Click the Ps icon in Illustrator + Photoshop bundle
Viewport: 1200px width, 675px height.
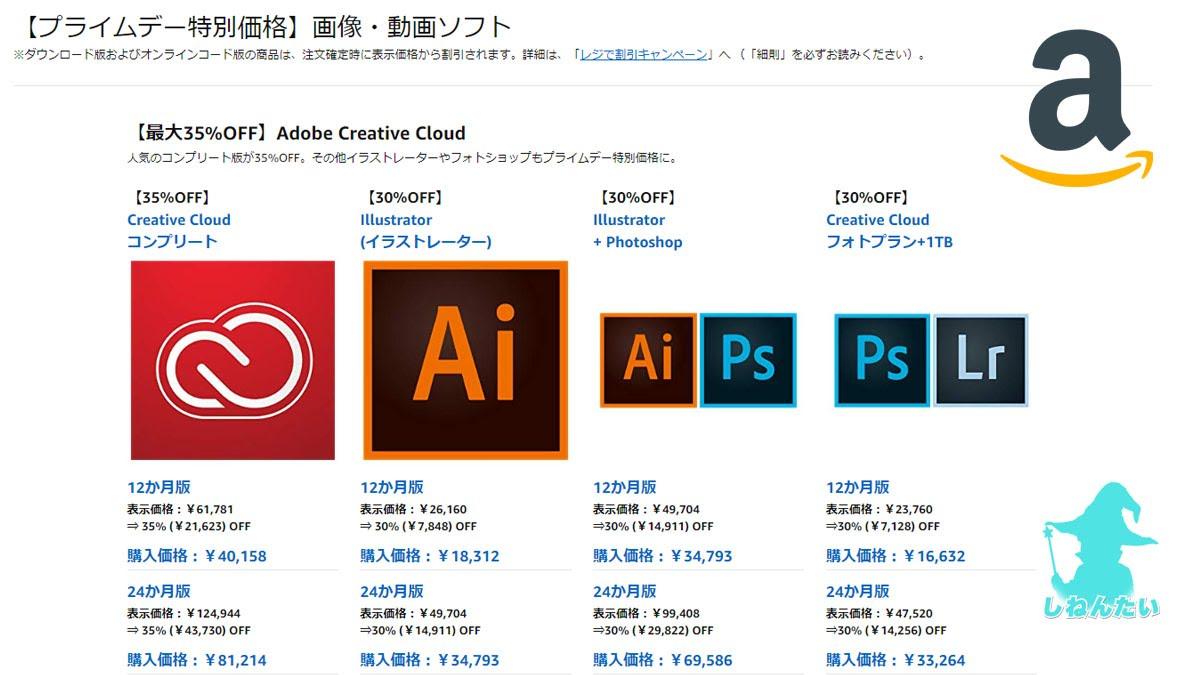[748, 360]
